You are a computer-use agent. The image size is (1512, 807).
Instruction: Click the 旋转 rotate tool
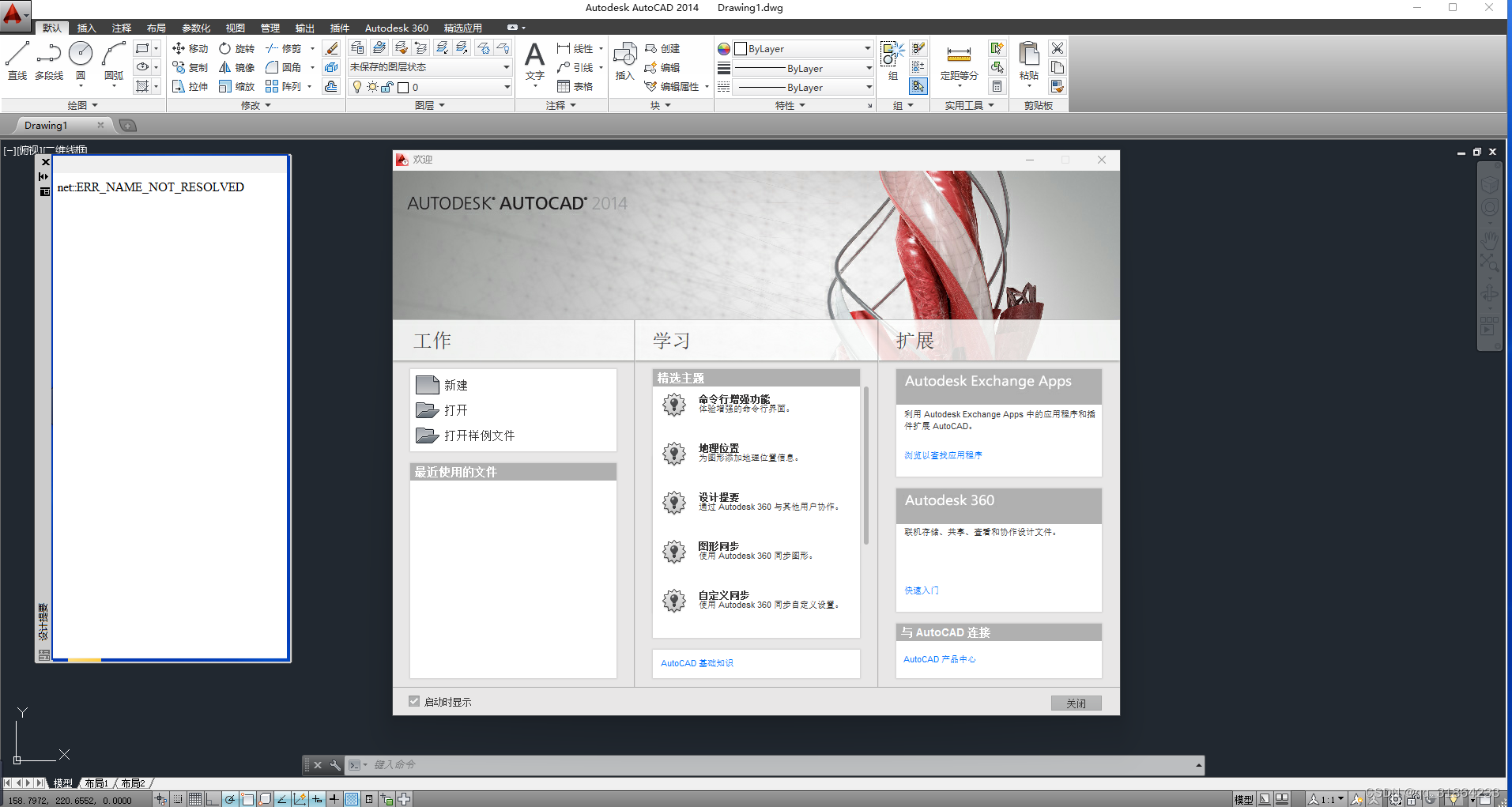237,48
